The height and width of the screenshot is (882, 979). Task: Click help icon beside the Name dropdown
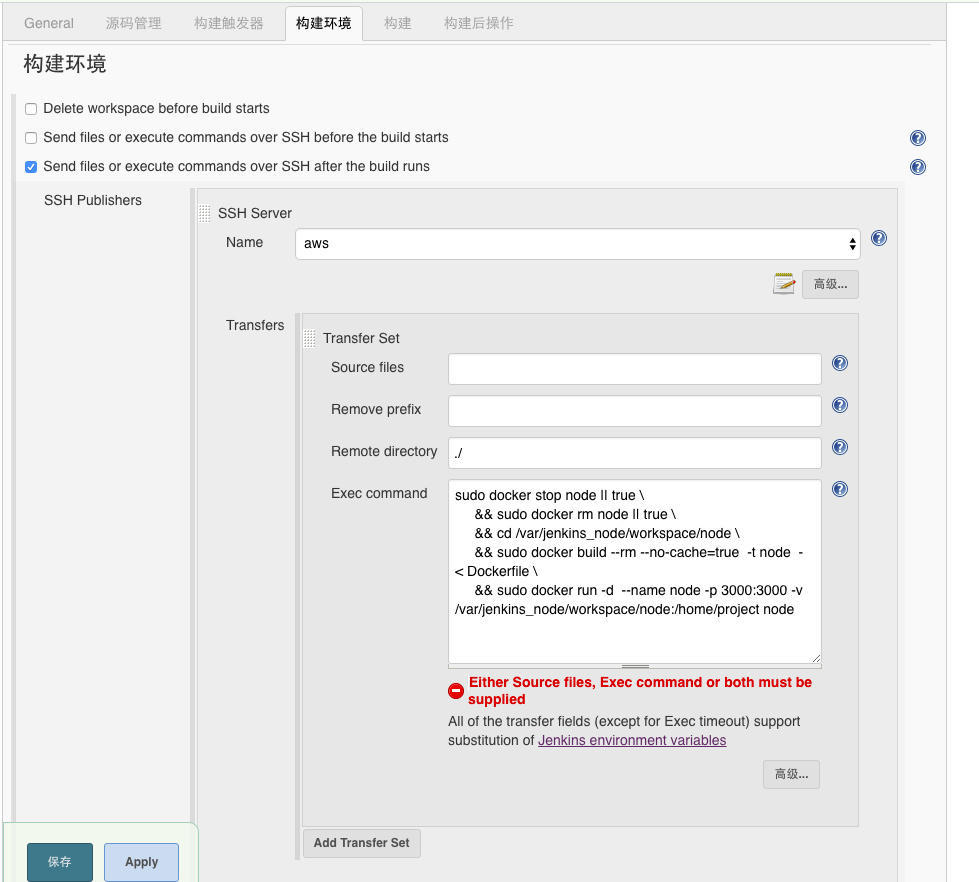878,238
